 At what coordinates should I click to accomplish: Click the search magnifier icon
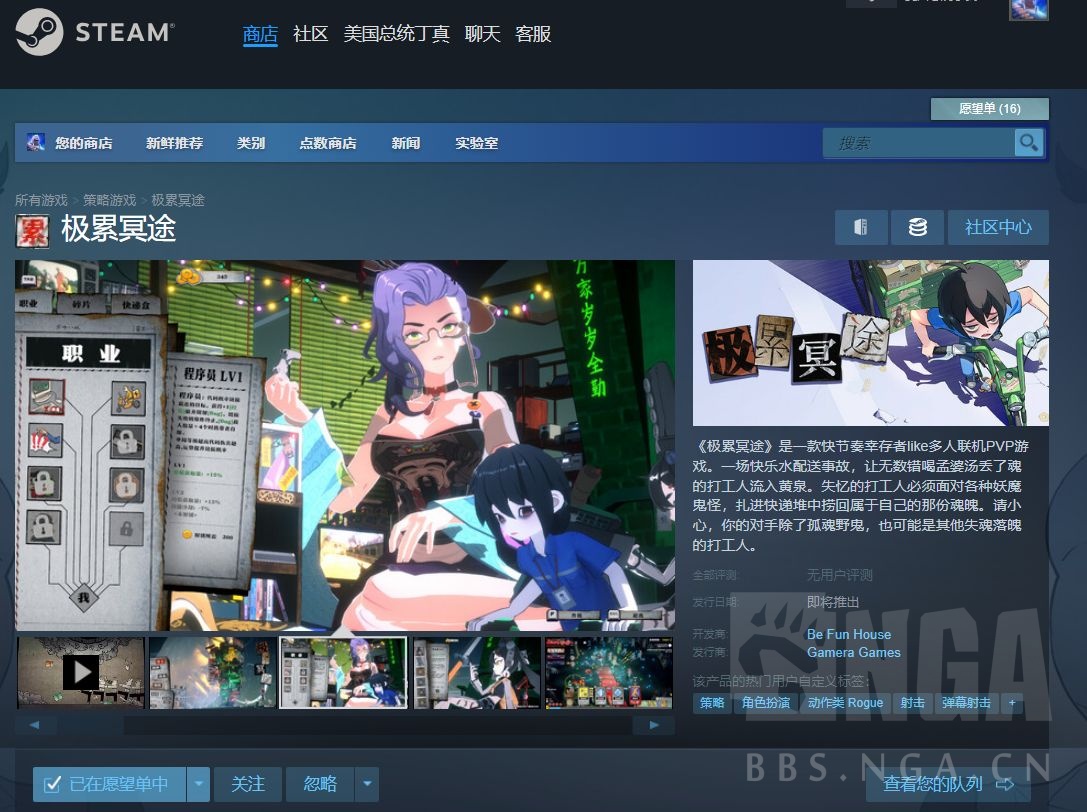click(1029, 143)
